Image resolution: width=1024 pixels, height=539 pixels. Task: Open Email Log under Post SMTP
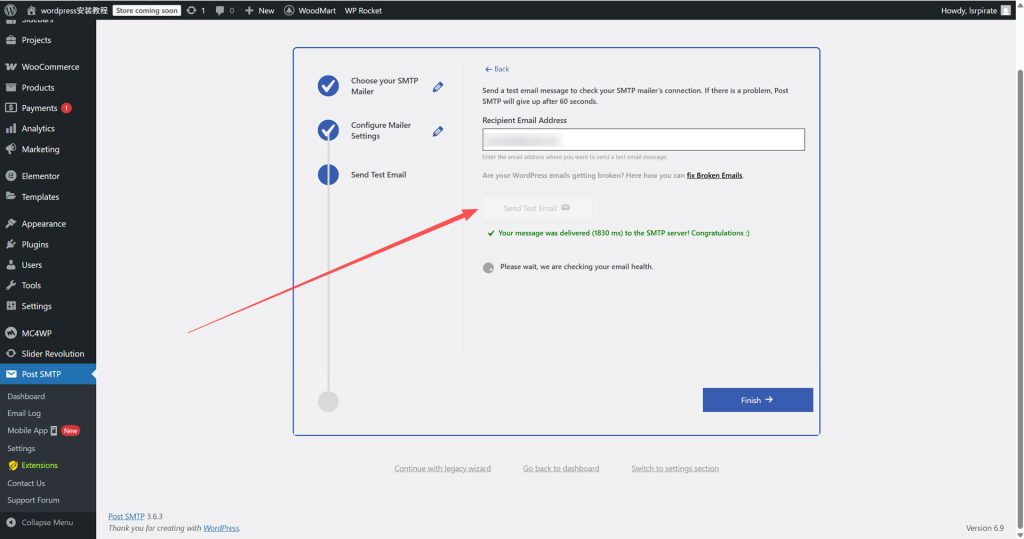pyautogui.click(x=24, y=413)
